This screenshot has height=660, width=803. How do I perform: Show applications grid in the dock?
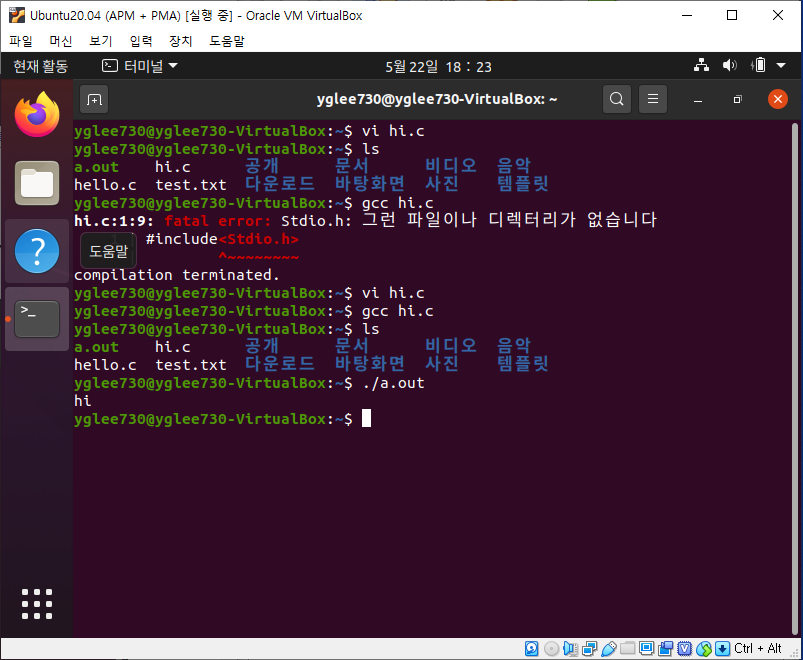[37, 604]
